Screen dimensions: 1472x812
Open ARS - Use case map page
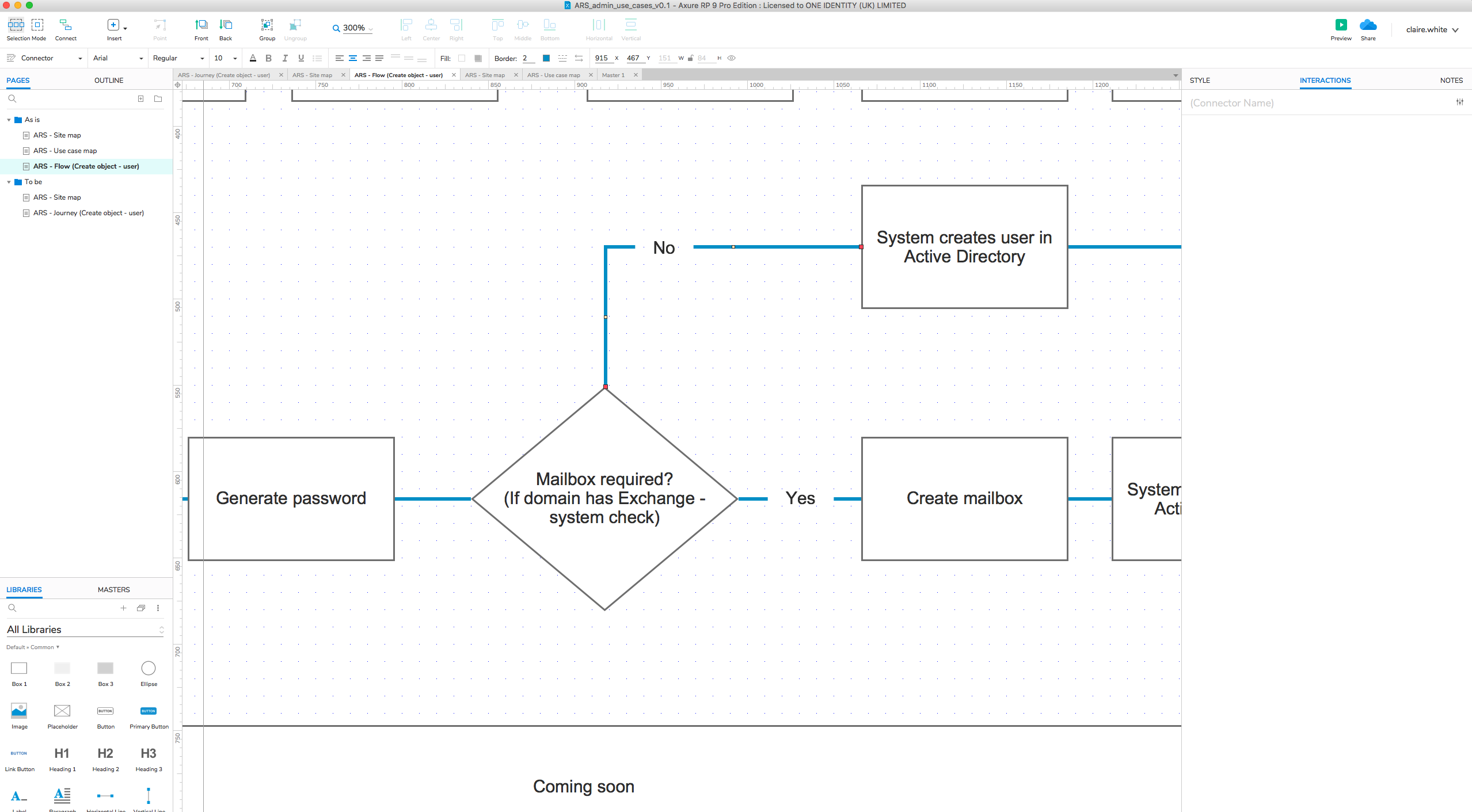[65, 151]
